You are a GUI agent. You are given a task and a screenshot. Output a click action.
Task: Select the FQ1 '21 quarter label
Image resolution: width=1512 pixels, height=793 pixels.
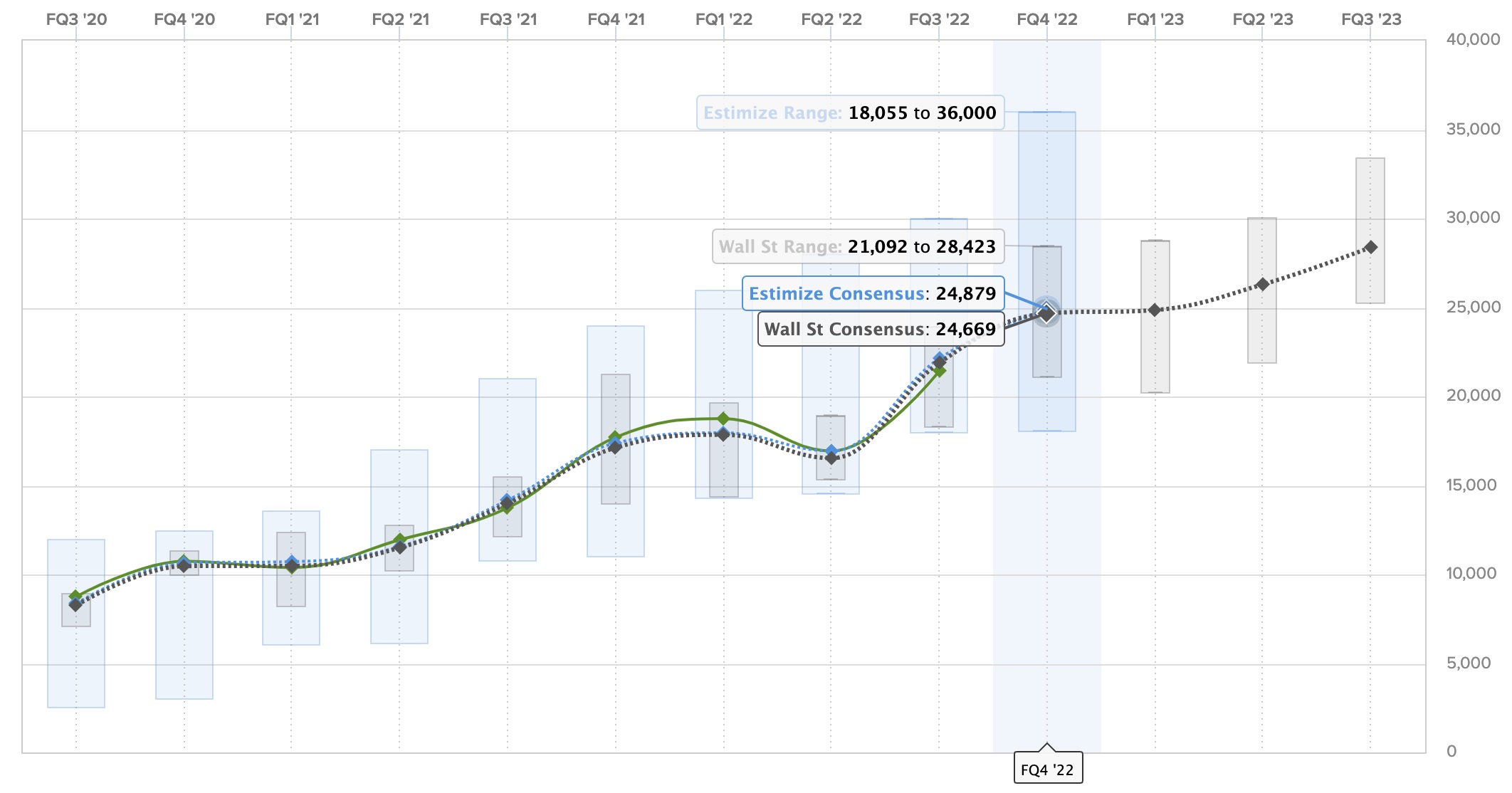(290, 20)
